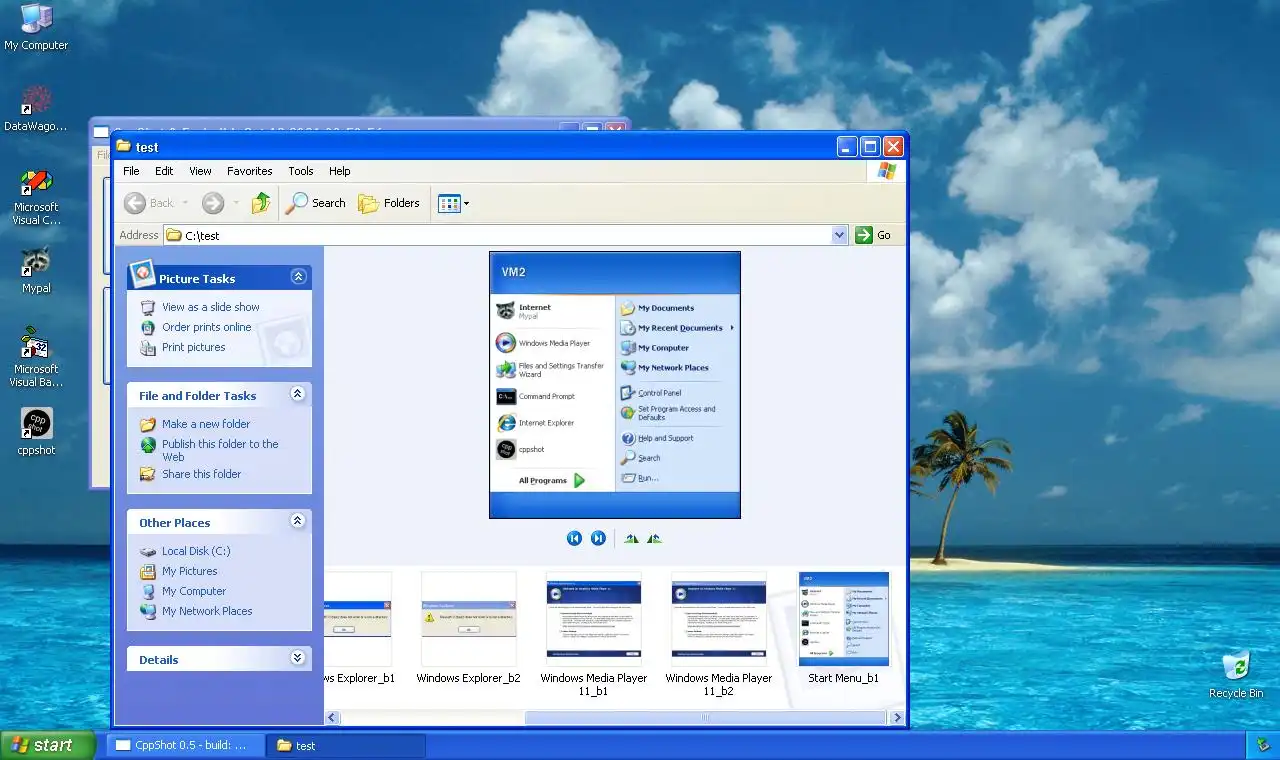Expand the Details panel

pyautogui.click(x=297, y=658)
